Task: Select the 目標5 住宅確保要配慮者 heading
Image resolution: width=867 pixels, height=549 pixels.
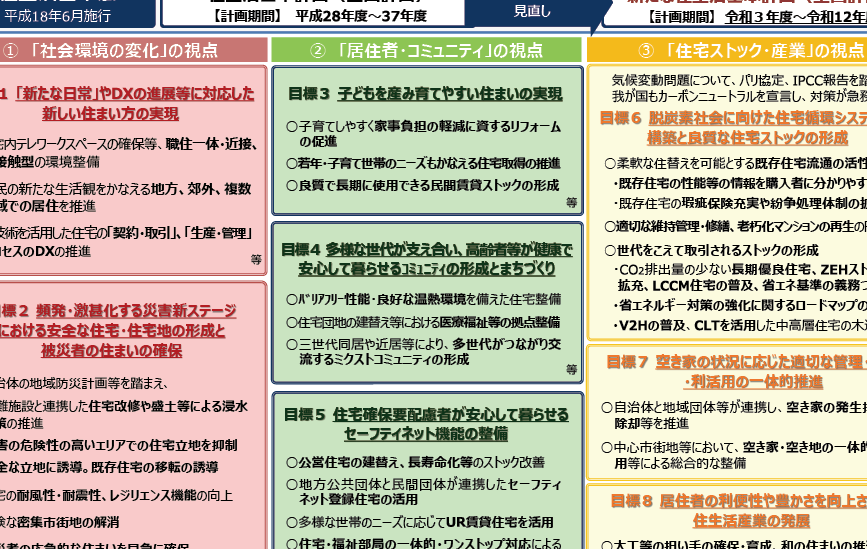Action: tap(428, 422)
